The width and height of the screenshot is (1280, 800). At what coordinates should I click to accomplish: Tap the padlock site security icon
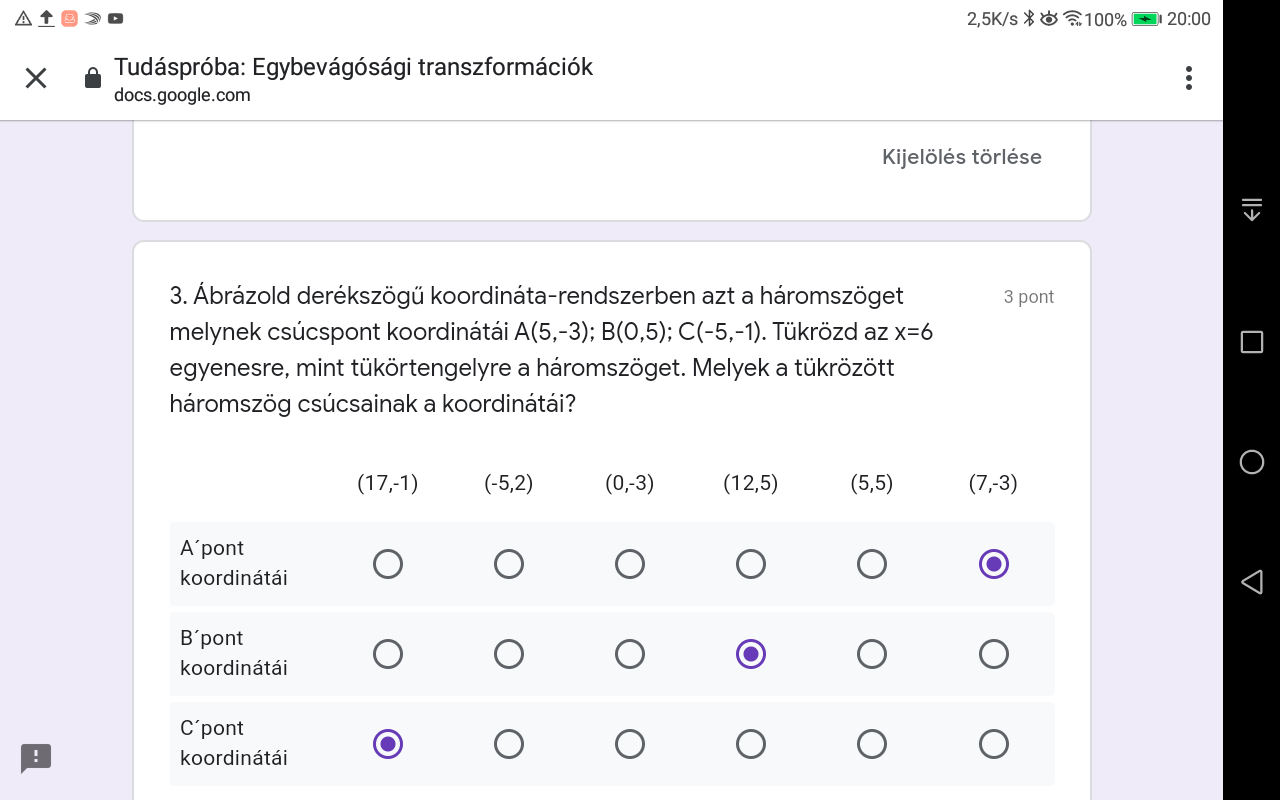[x=93, y=78]
